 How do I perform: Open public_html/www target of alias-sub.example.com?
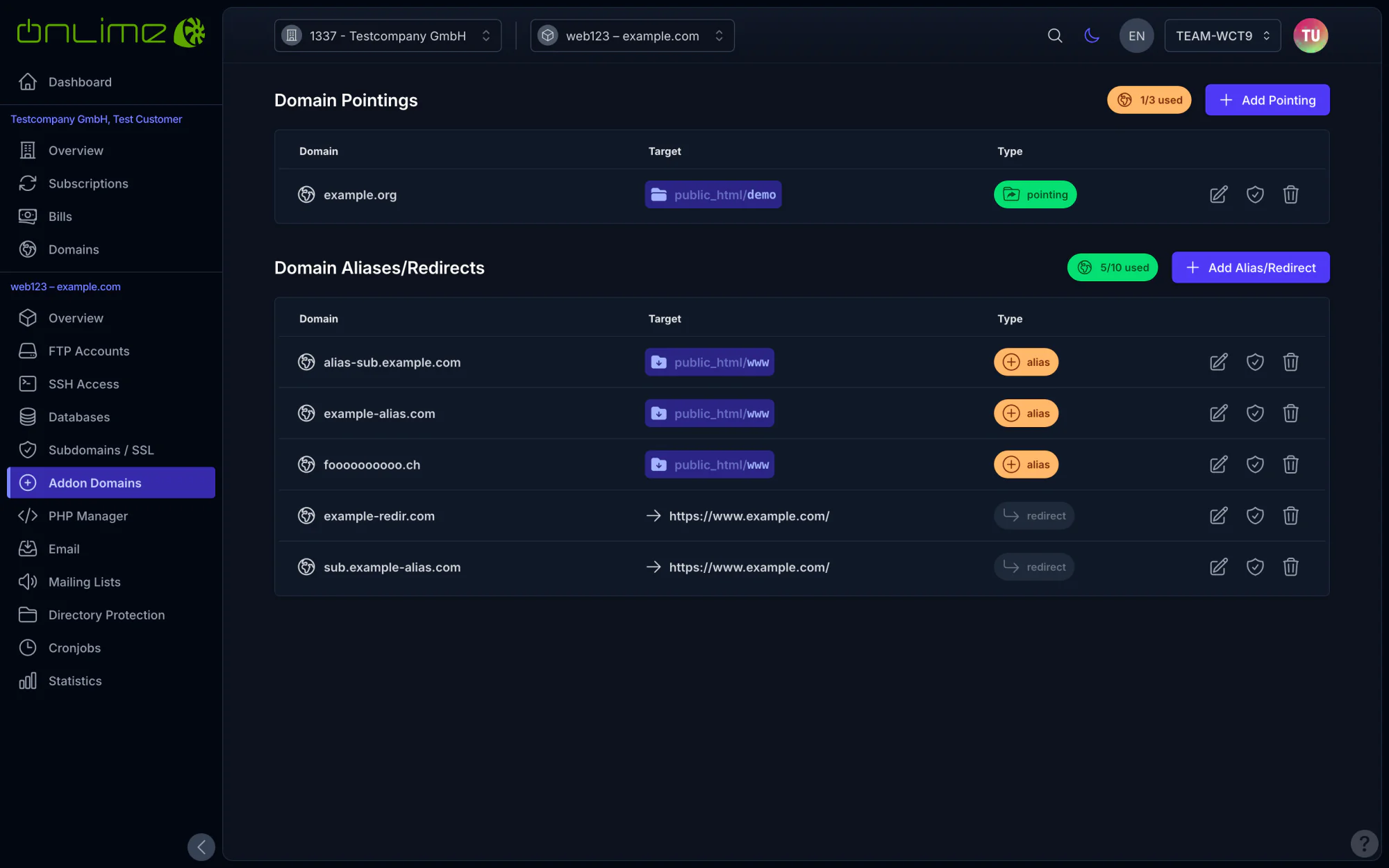(x=709, y=362)
